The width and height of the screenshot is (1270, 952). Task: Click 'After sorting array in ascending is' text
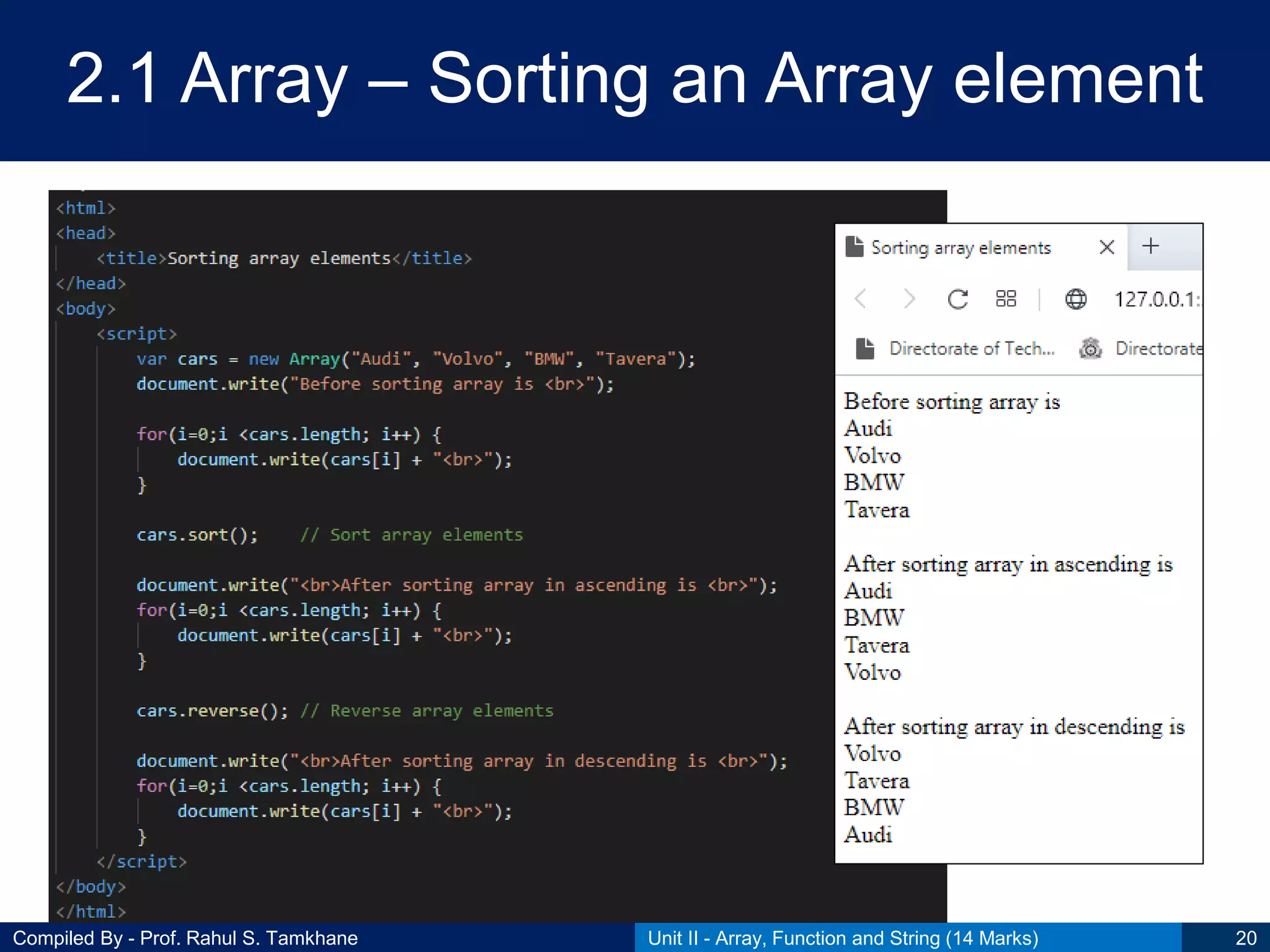(1008, 565)
